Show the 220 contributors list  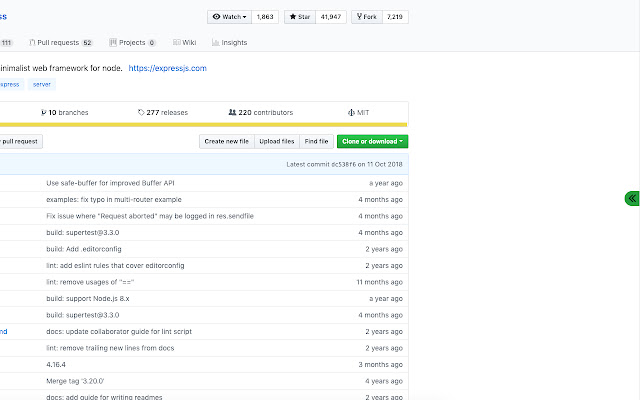pyautogui.click(x=261, y=113)
